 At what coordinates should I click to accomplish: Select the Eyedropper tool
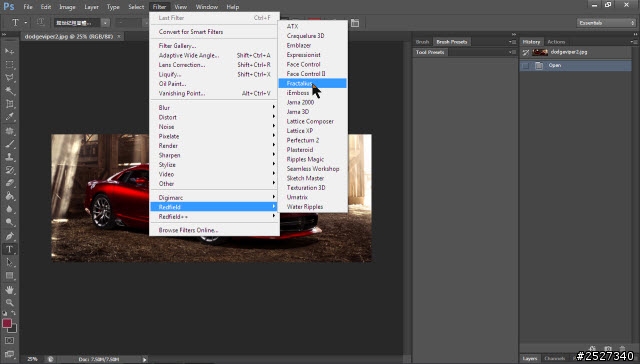point(9,117)
